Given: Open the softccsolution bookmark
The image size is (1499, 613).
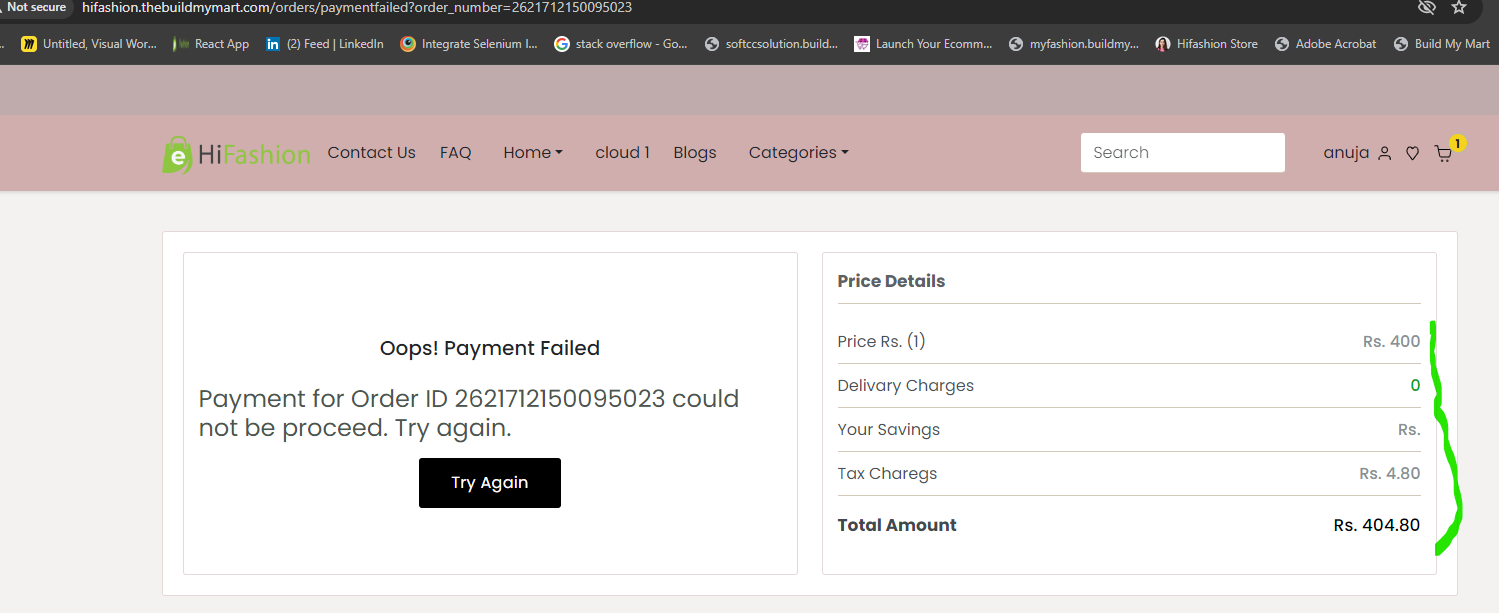Looking at the screenshot, I should [x=771, y=44].
